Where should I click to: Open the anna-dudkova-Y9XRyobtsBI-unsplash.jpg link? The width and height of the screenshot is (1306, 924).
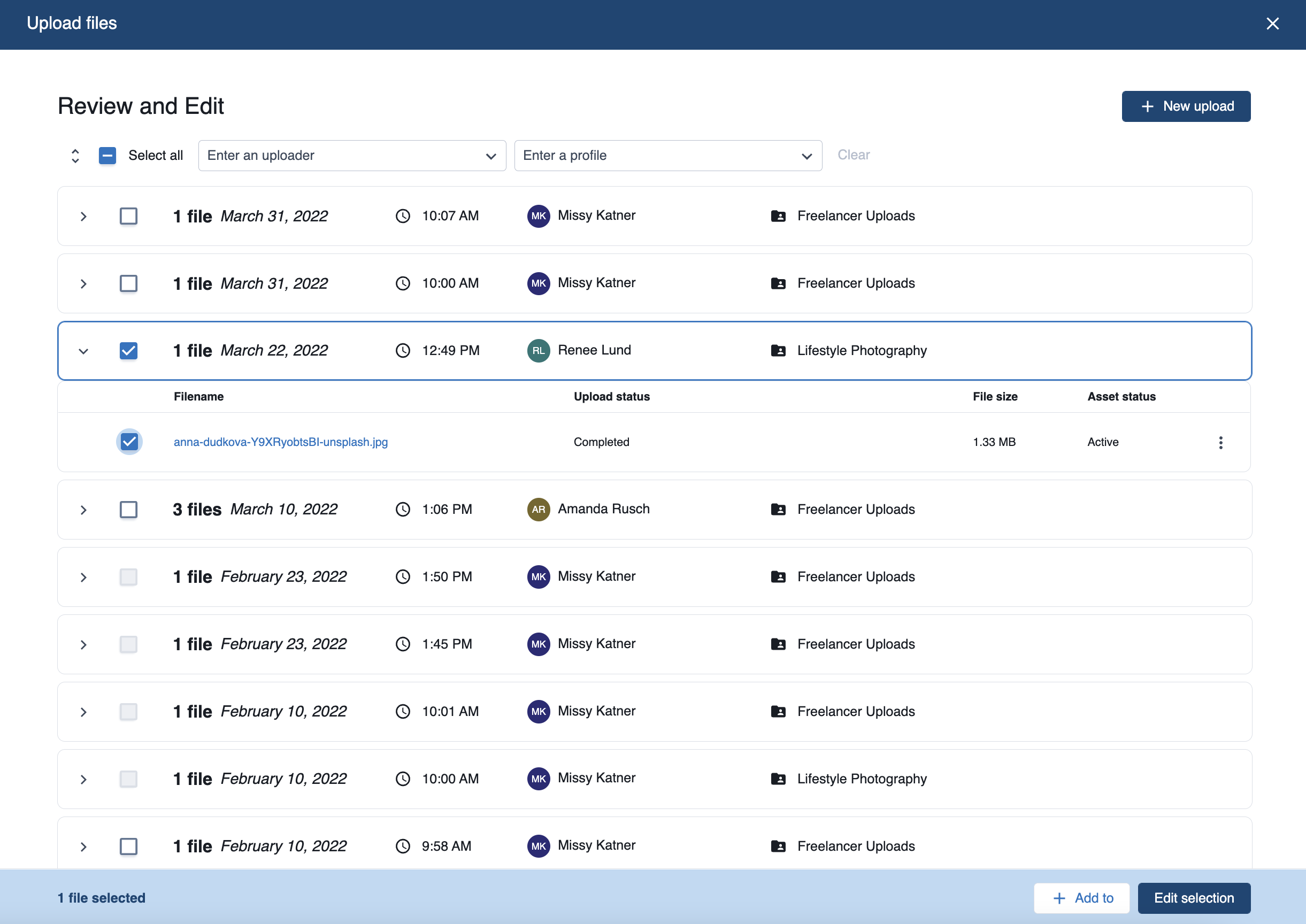[281, 442]
